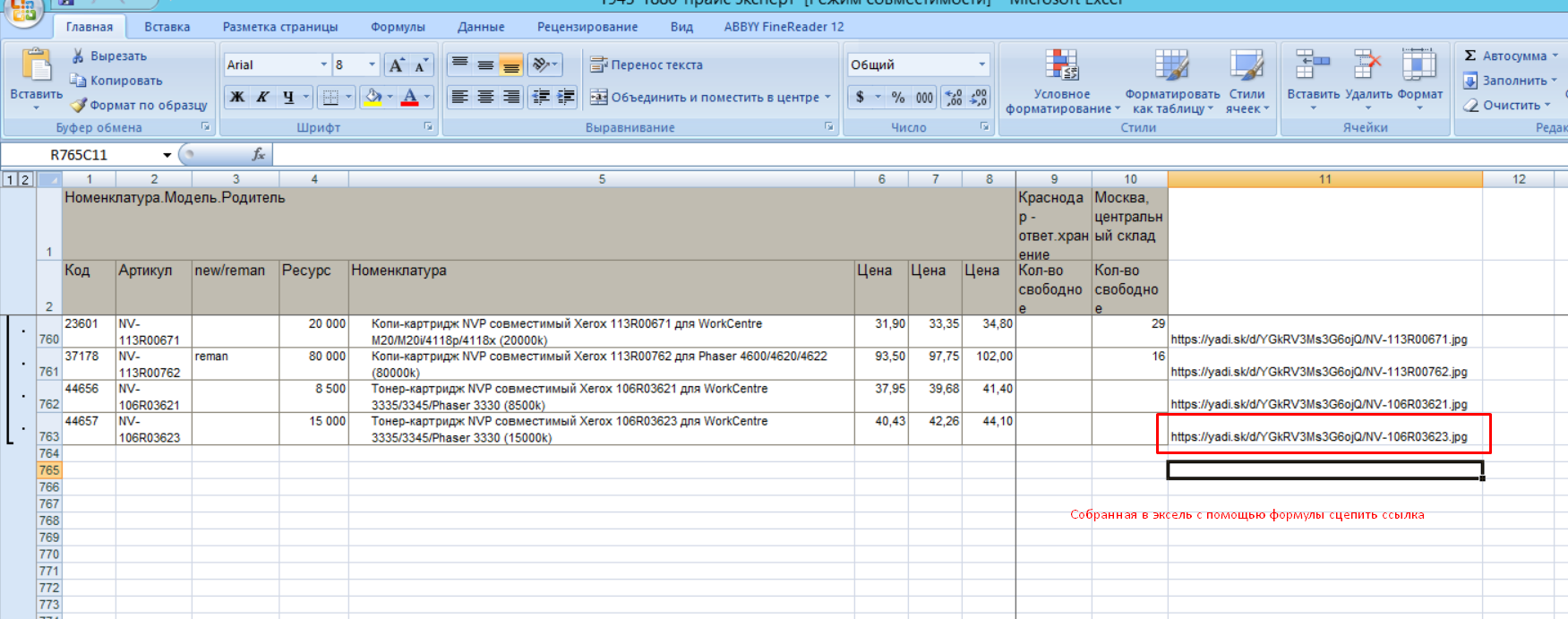Image resolution: width=1568 pixels, height=619 pixels.
Task: Switch to the Рецензирование tab
Action: [587, 27]
